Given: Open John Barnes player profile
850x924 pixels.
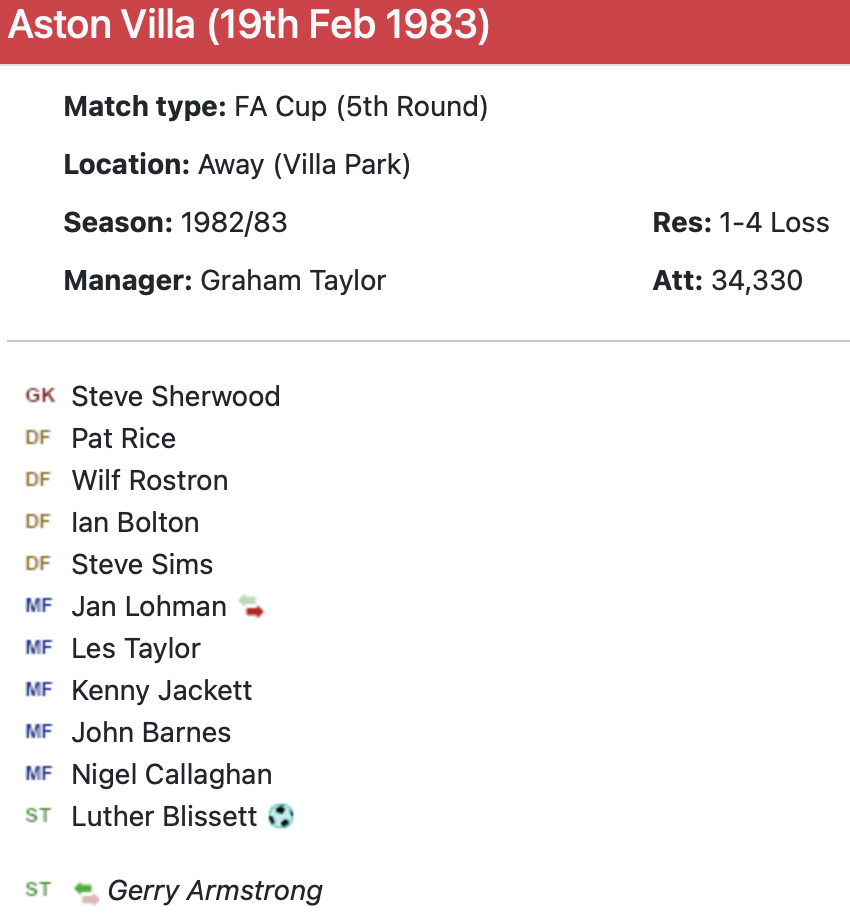Looking at the screenshot, I should click(151, 733).
